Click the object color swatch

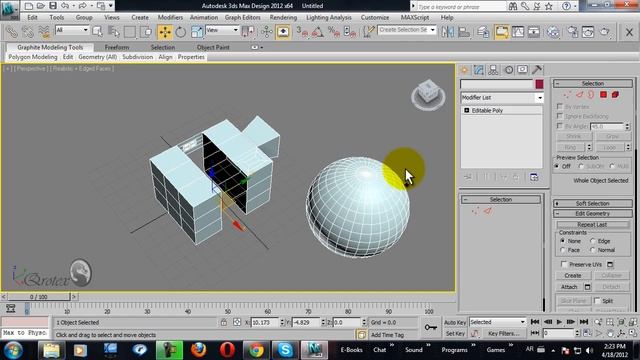(539, 84)
